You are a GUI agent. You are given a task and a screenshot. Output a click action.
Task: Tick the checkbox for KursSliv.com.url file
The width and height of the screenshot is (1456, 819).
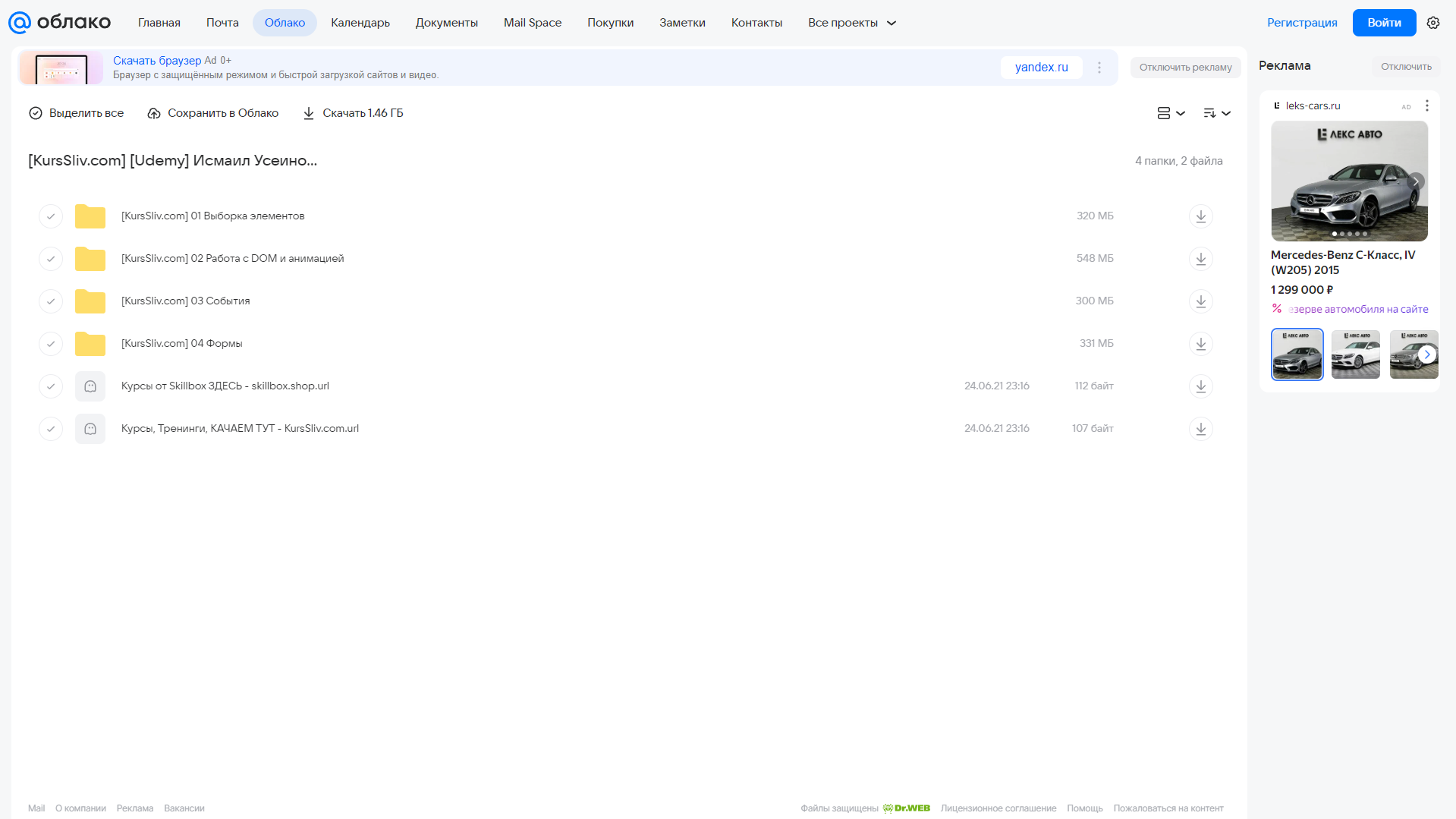point(51,429)
